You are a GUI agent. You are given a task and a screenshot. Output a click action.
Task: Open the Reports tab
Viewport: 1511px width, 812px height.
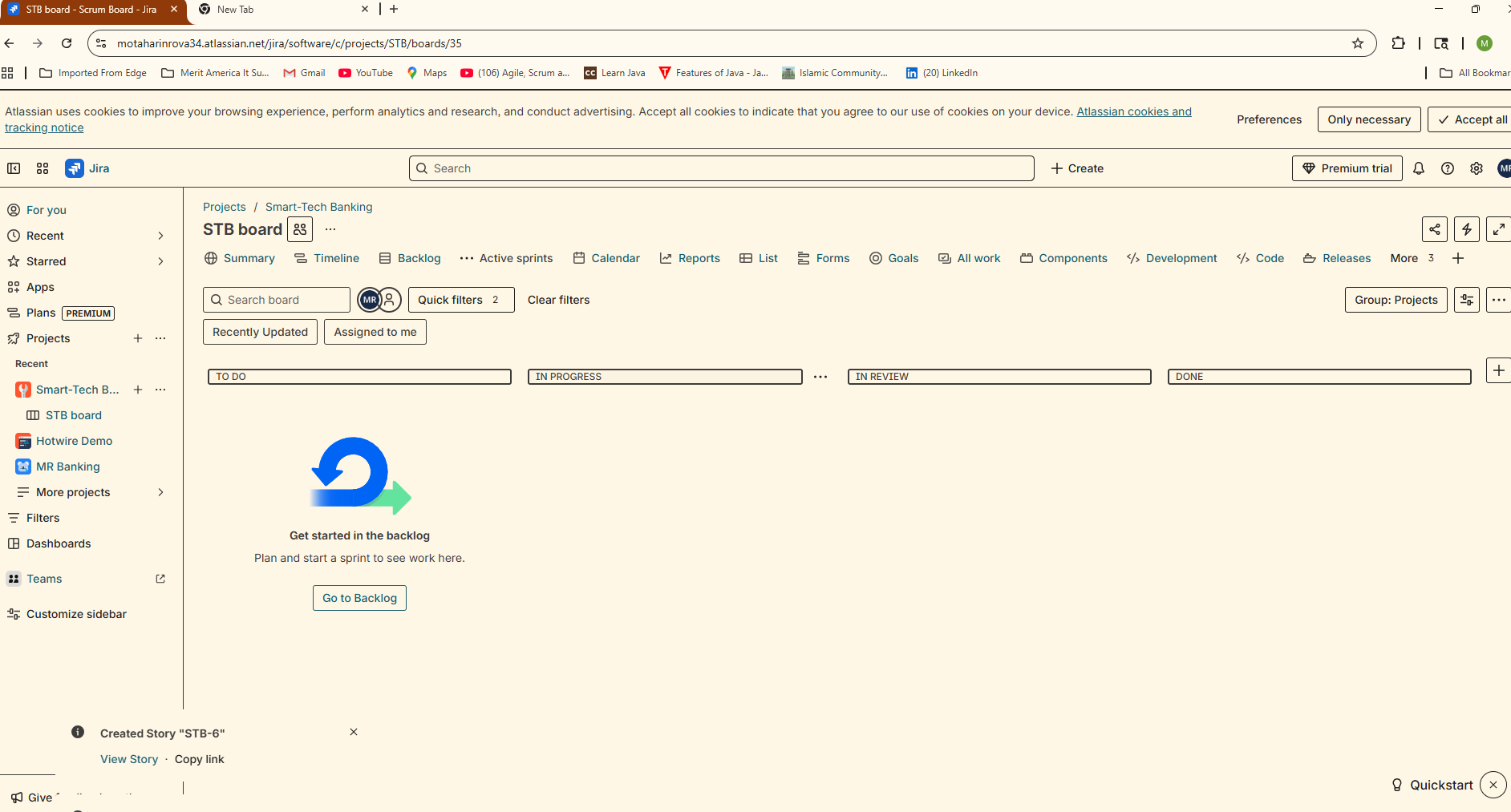[x=690, y=258]
